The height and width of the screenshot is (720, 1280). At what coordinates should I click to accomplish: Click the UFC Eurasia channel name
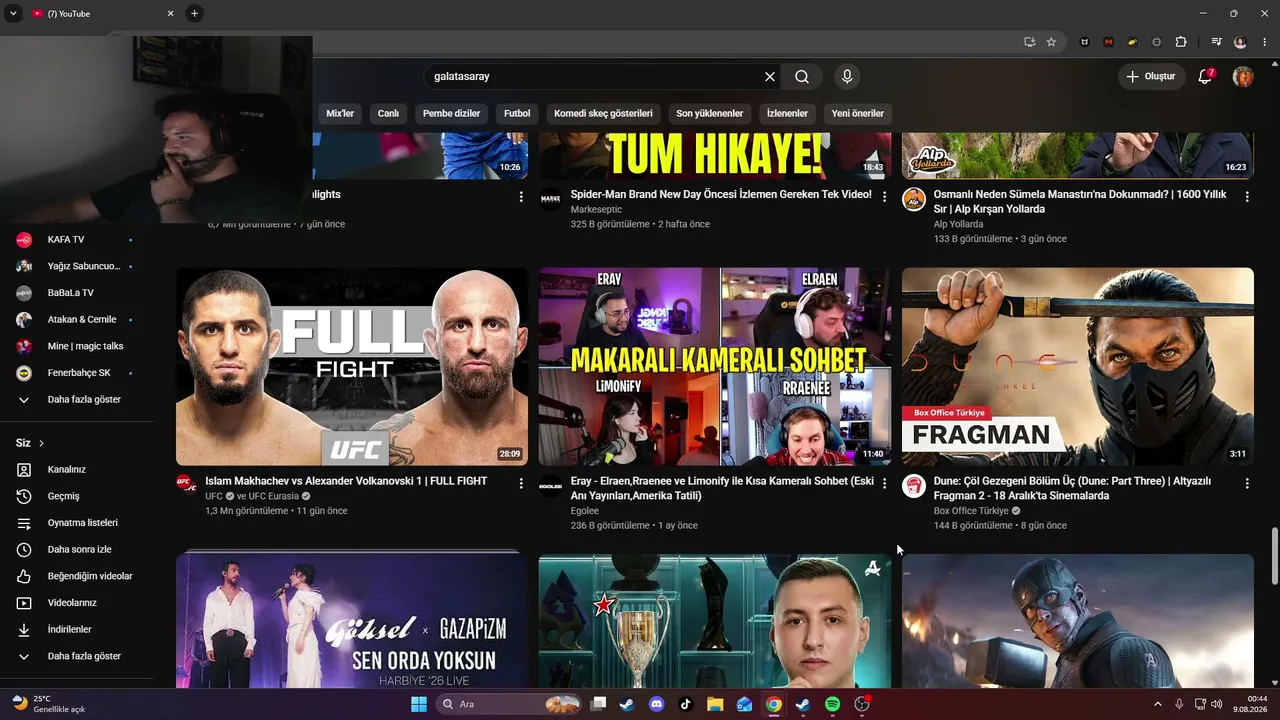[x=273, y=496]
